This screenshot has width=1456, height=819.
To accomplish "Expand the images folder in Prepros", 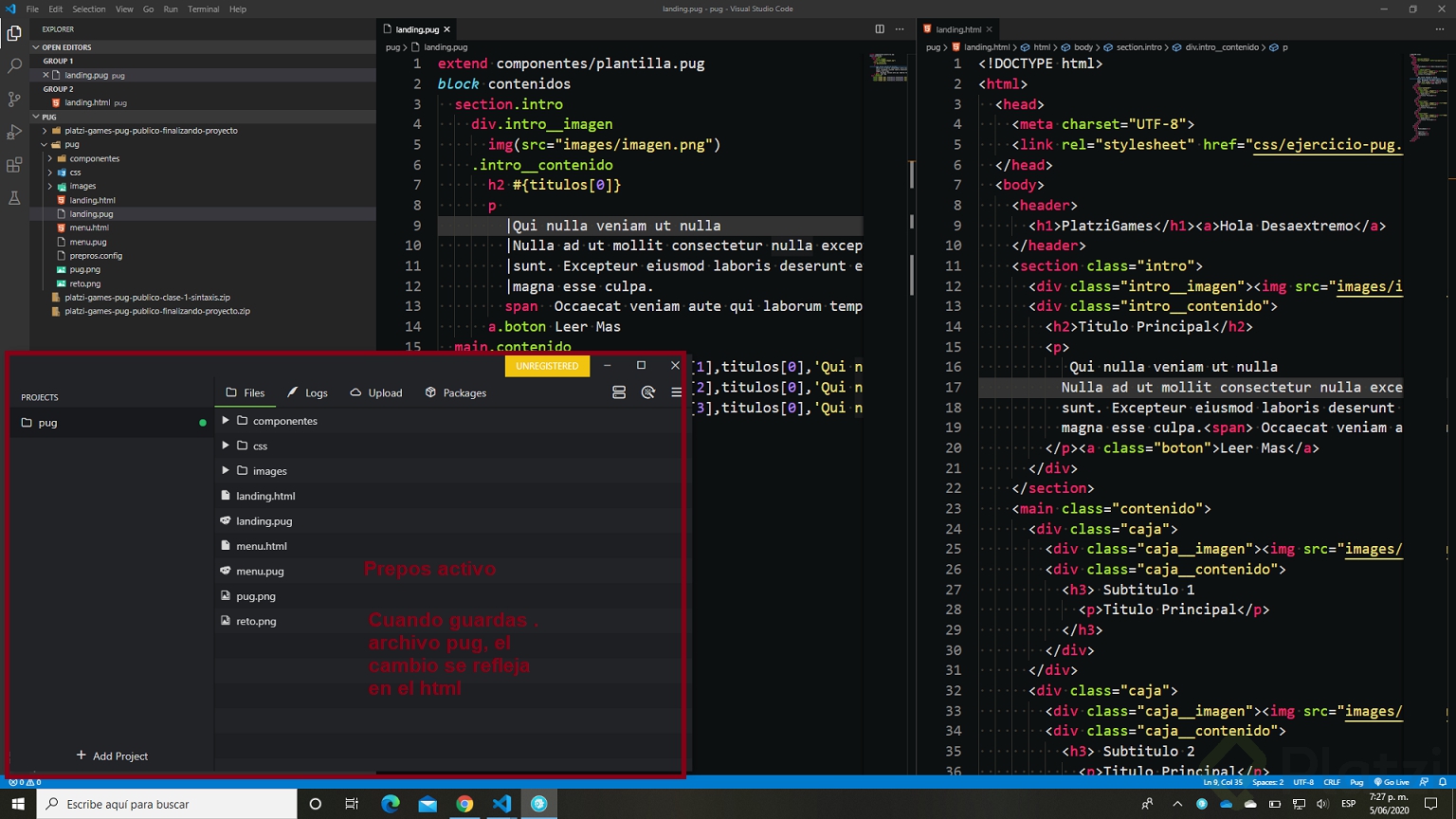I will click(x=226, y=470).
